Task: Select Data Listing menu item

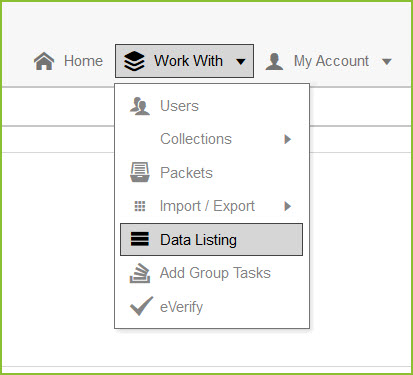Action: tap(212, 239)
